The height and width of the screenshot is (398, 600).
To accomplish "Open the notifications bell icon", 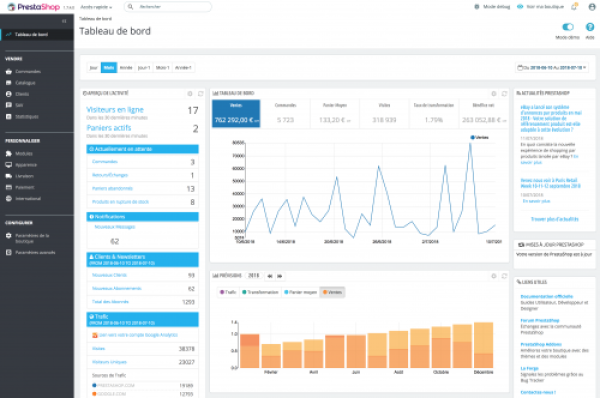I will click(x=574, y=7).
